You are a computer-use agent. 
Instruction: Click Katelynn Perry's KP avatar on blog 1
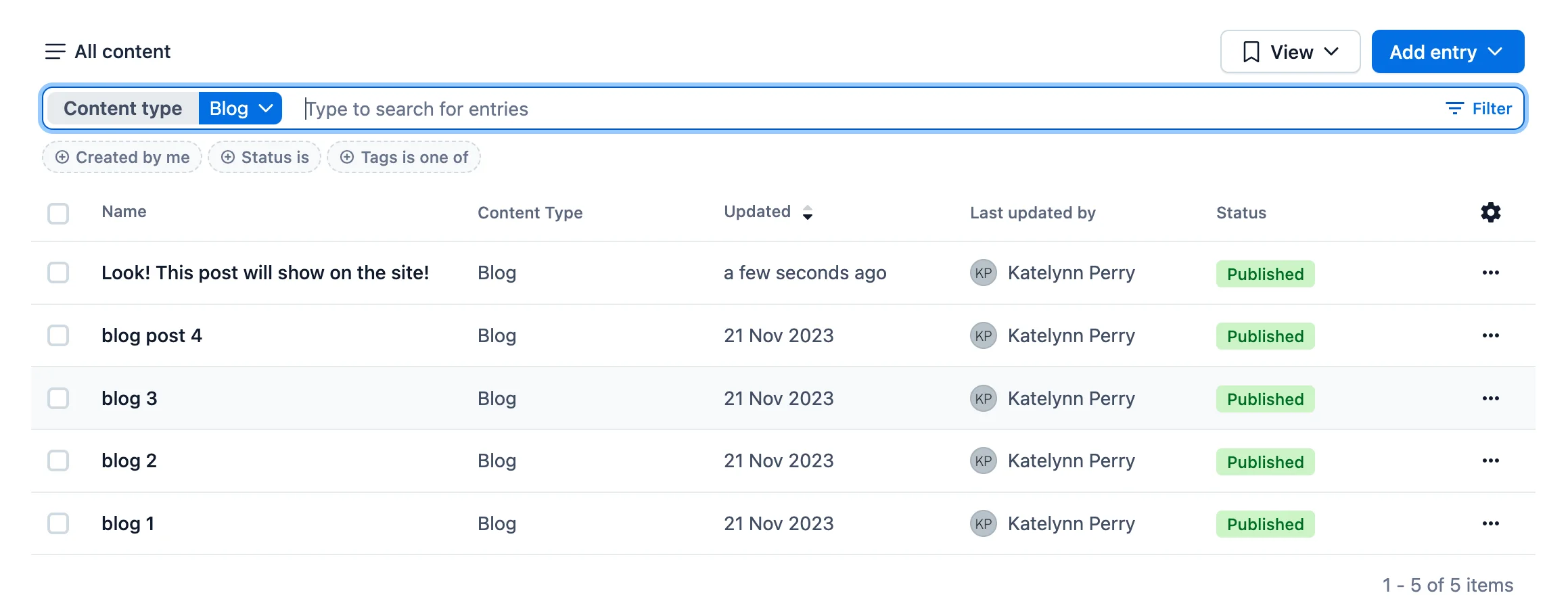click(x=982, y=523)
